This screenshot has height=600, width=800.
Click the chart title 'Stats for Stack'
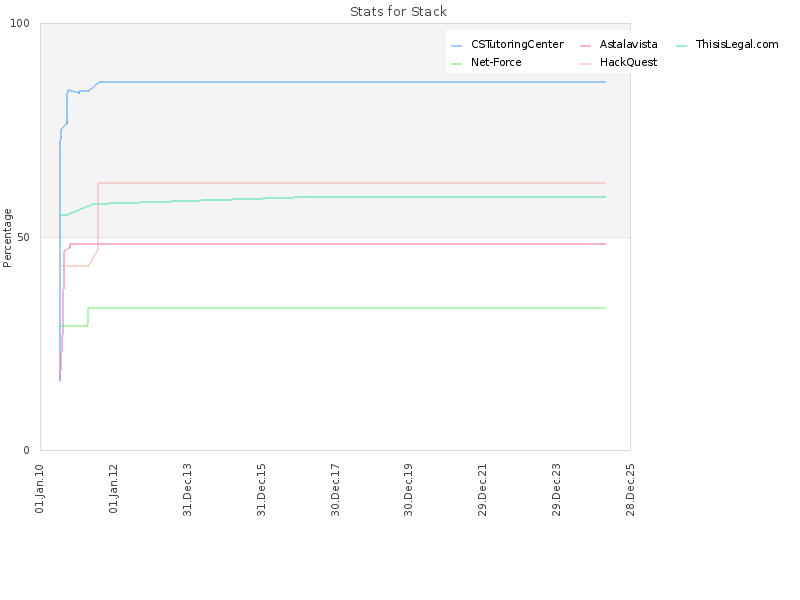pos(398,12)
